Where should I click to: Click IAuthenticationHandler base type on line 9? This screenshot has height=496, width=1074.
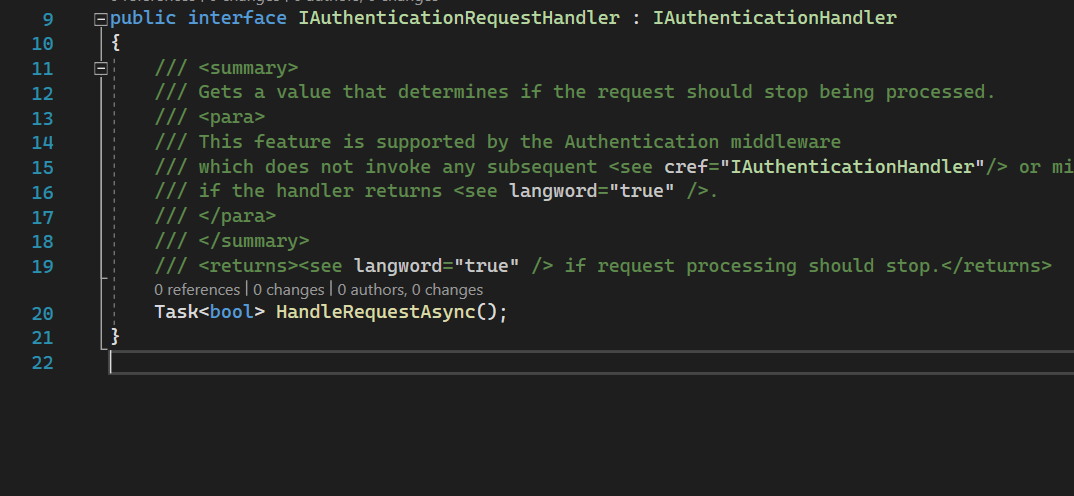pos(775,18)
